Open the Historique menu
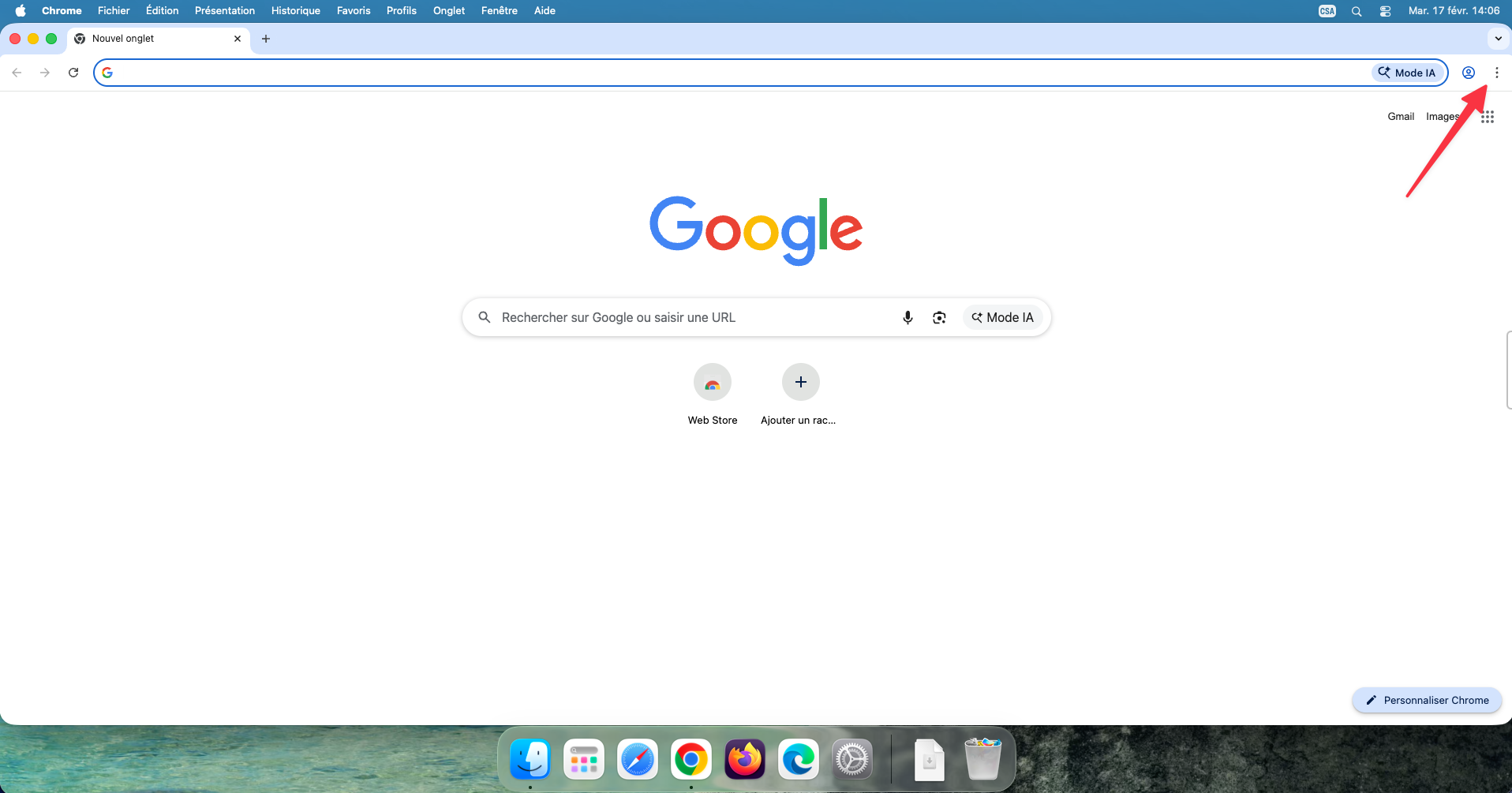This screenshot has width=1512, height=793. tap(296, 11)
